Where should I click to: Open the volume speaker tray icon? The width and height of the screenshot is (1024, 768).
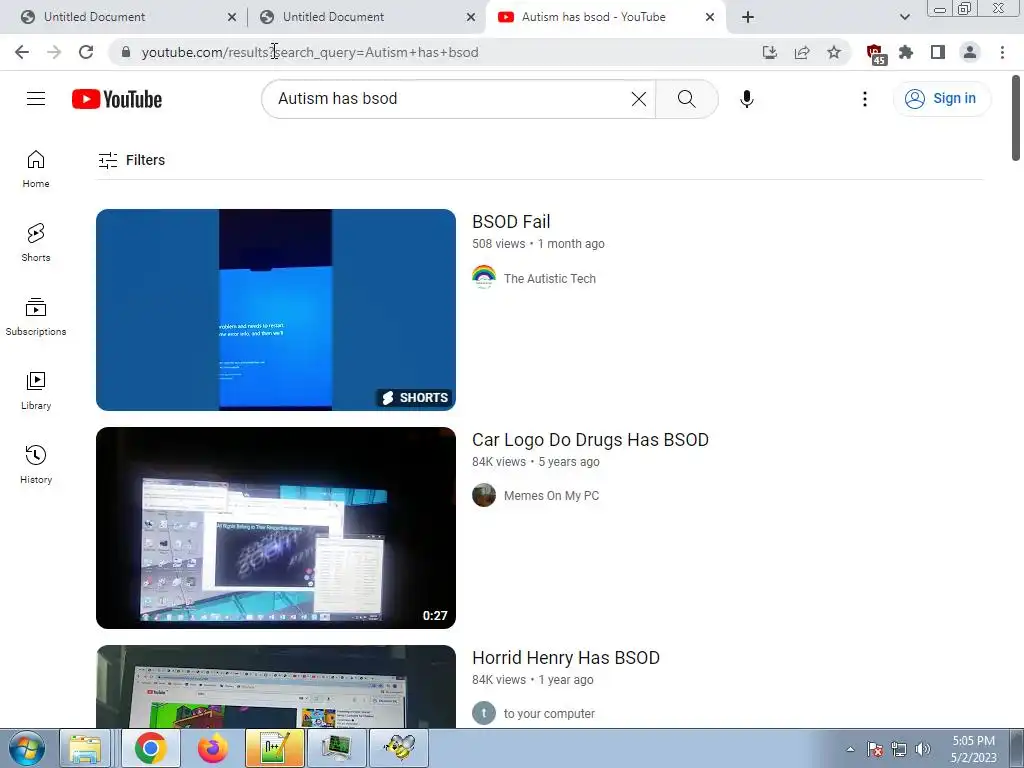point(923,749)
